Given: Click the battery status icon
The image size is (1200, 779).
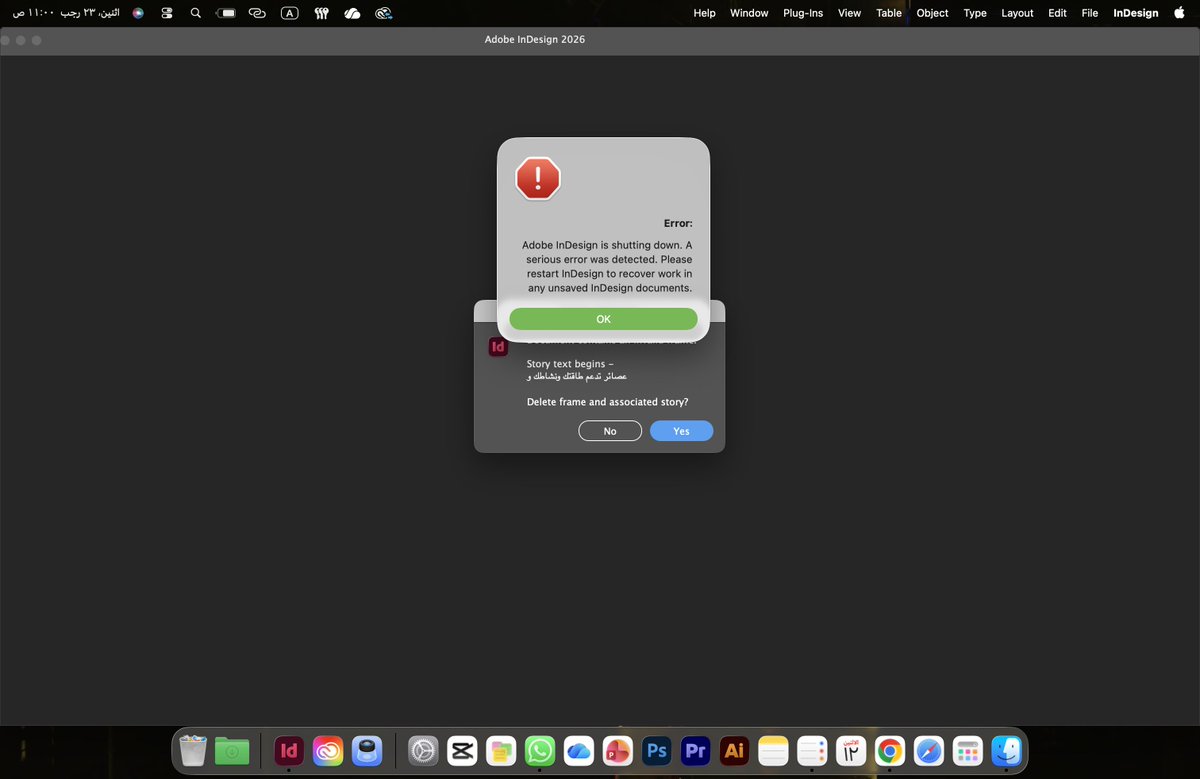Looking at the screenshot, I should pyautogui.click(x=227, y=13).
